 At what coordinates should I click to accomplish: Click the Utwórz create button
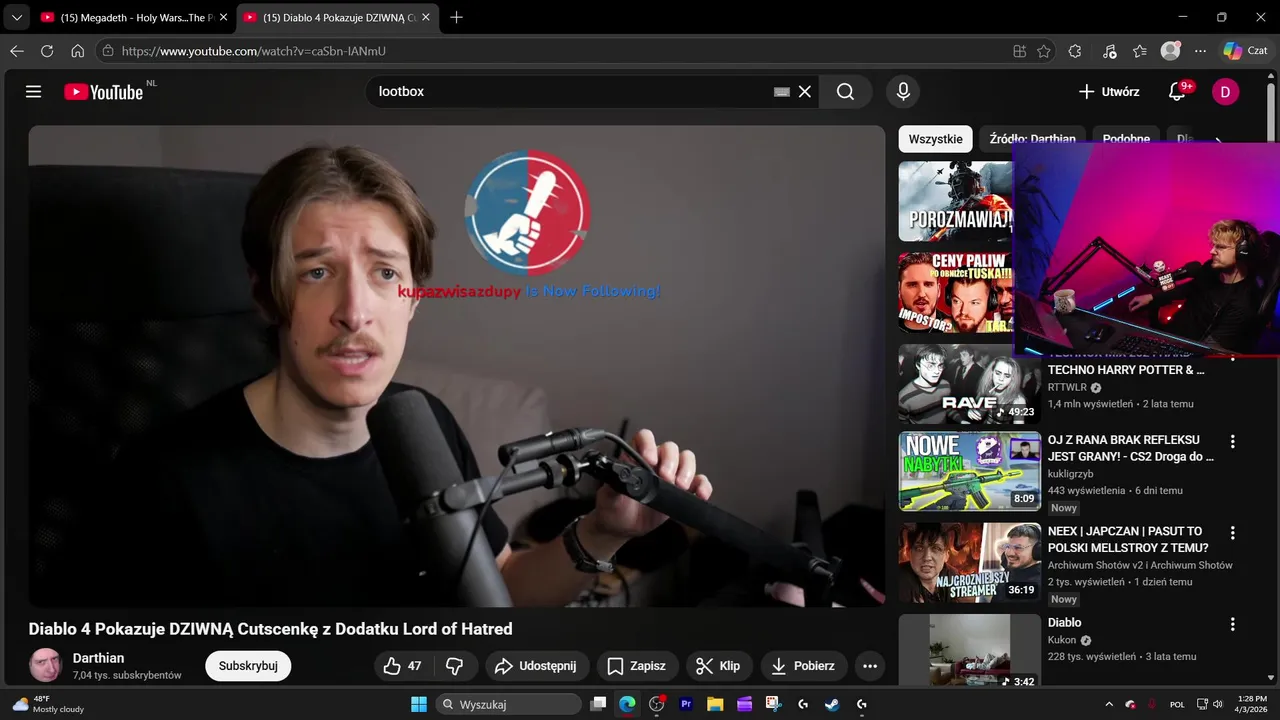1108,92
